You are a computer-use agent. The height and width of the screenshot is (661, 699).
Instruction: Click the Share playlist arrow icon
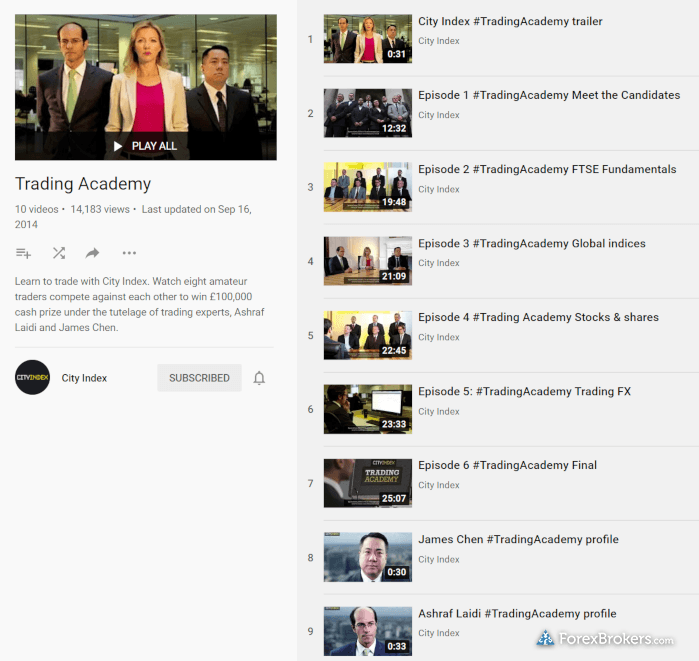[x=92, y=253]
